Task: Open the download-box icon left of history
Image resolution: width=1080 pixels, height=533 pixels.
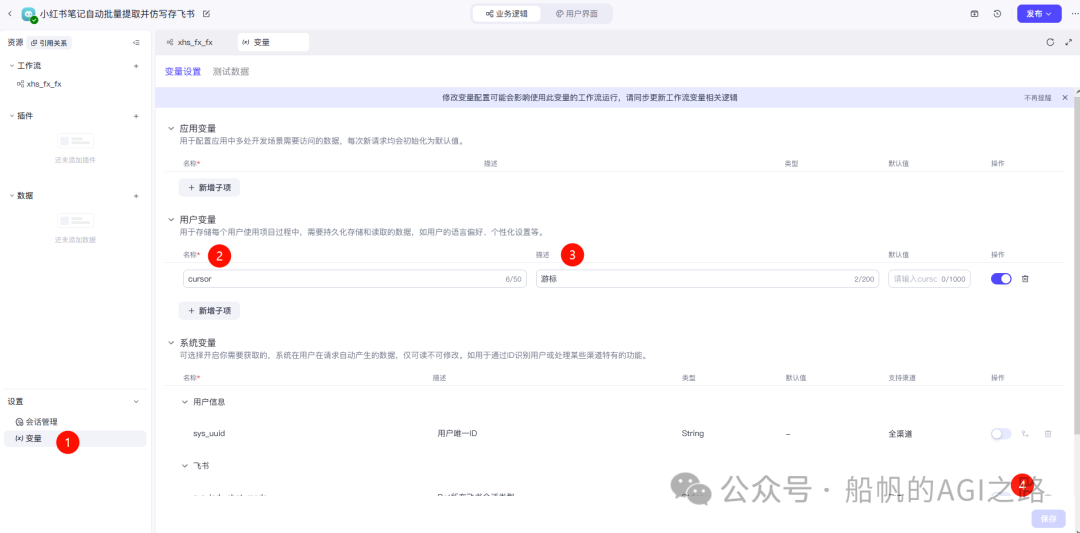Action: pyautogui.click(x=975, y=14)
